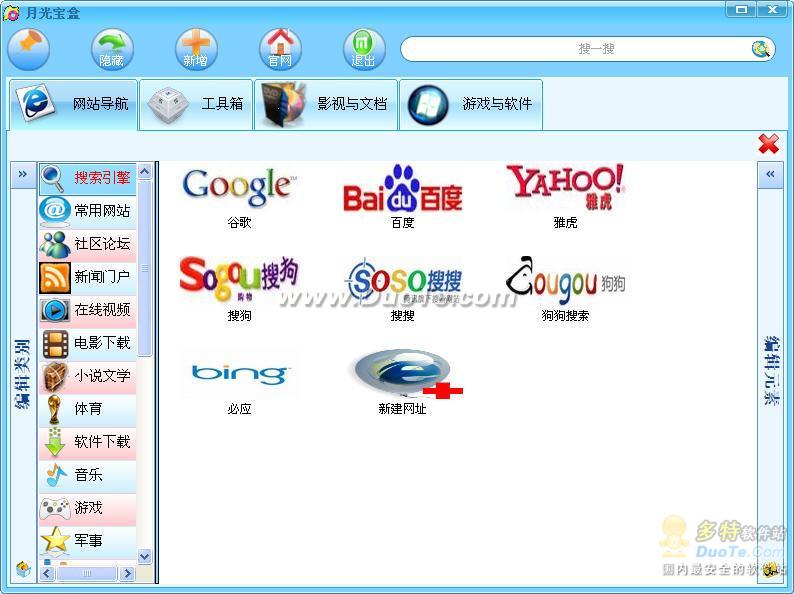Switch to the 影视与文档 tab
The height and width of the screenshot is (594, 794).
[x=326, y=104]
